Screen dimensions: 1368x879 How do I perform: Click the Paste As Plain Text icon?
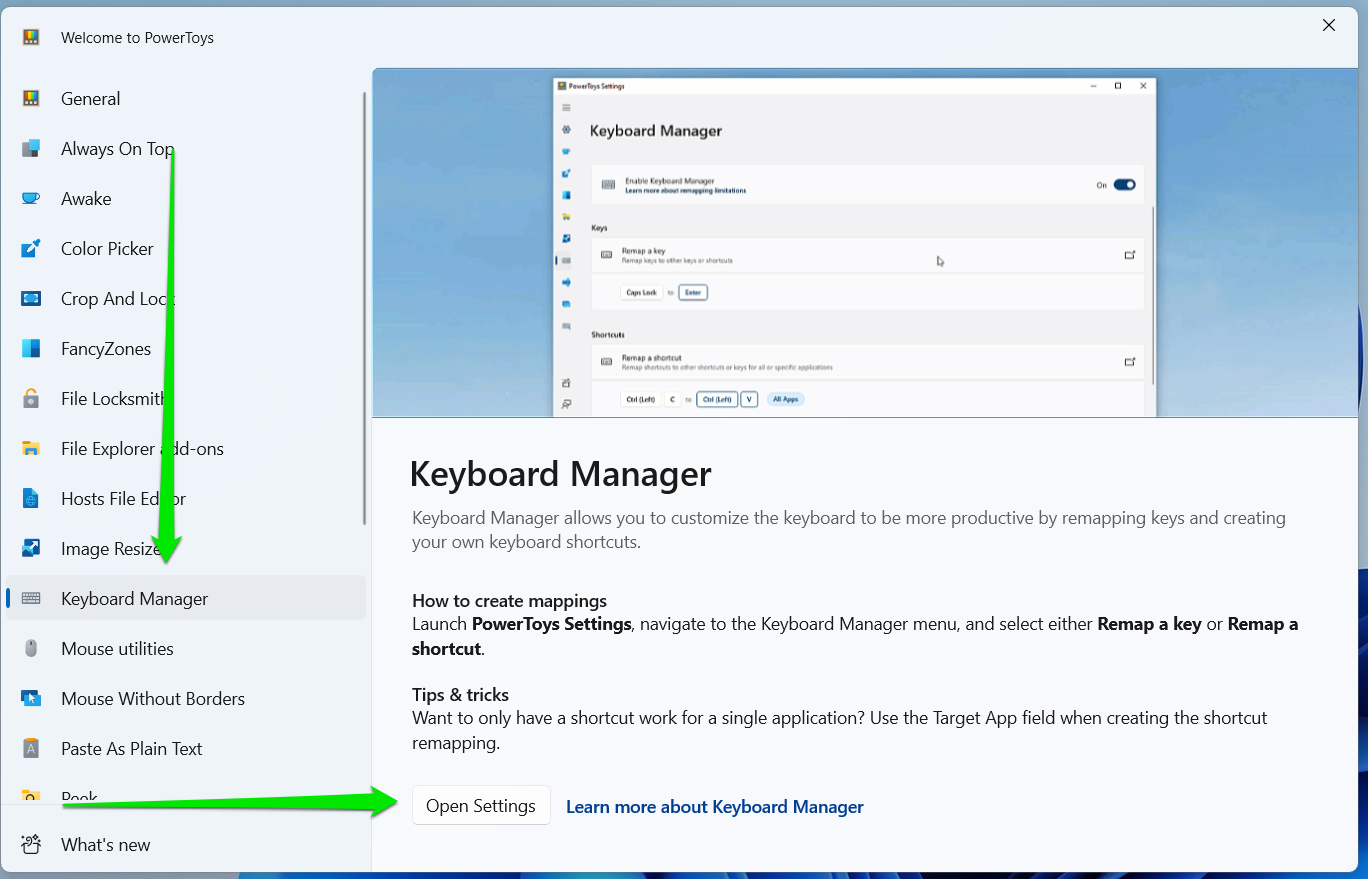(x=31, y=748)
